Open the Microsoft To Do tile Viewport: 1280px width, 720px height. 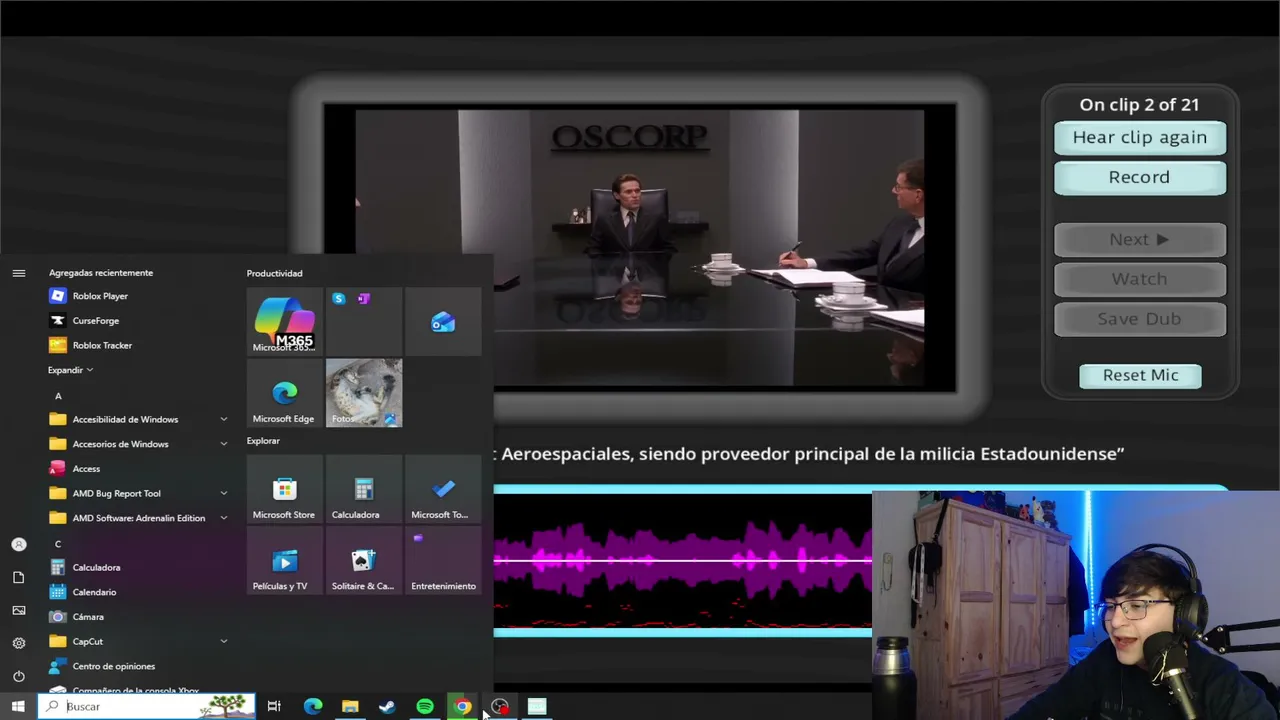coord(443,490)
